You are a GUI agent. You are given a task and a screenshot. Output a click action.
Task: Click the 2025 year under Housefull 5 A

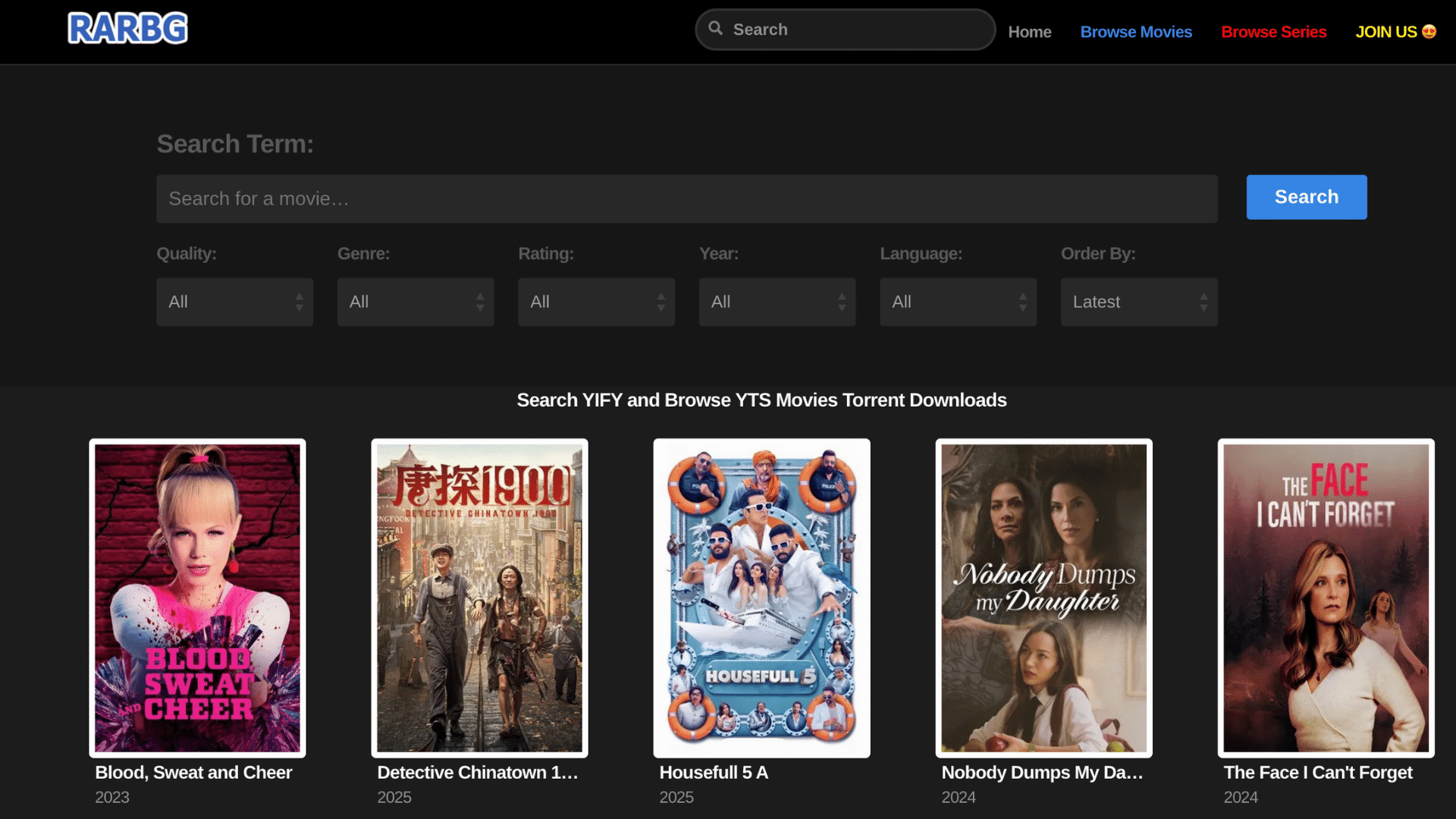[x=676, y=798]
